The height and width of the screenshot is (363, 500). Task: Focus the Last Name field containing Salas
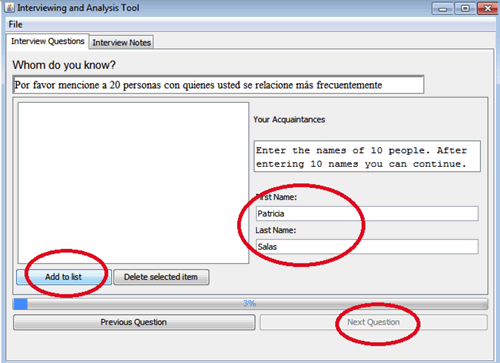(x=367, y=247)
